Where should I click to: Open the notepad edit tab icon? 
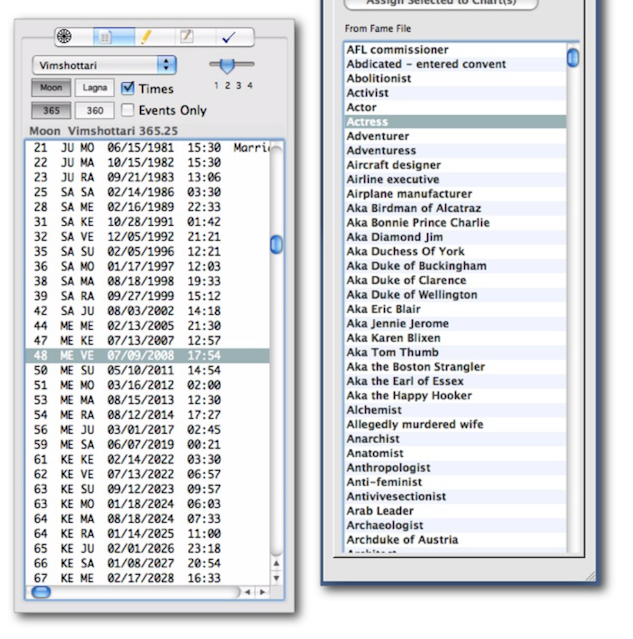click(186, 37)
